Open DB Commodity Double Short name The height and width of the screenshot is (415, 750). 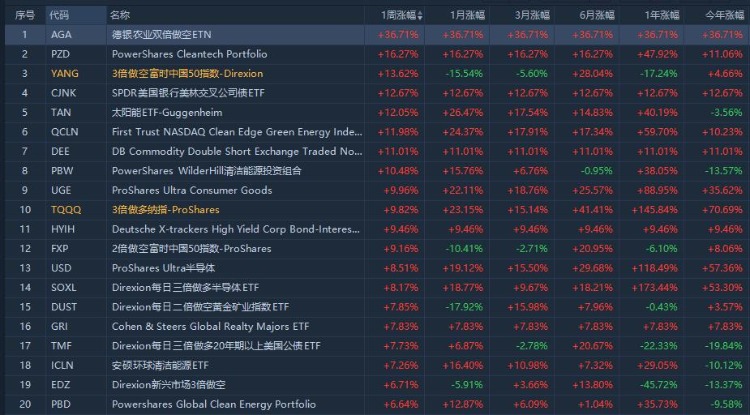click(237, 151)
